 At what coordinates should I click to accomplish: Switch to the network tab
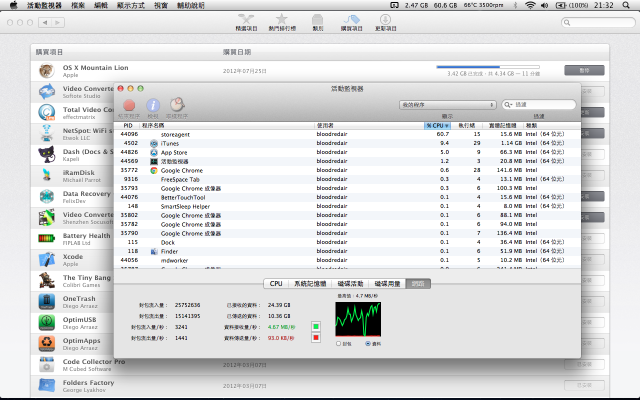(x=418, y=283)
